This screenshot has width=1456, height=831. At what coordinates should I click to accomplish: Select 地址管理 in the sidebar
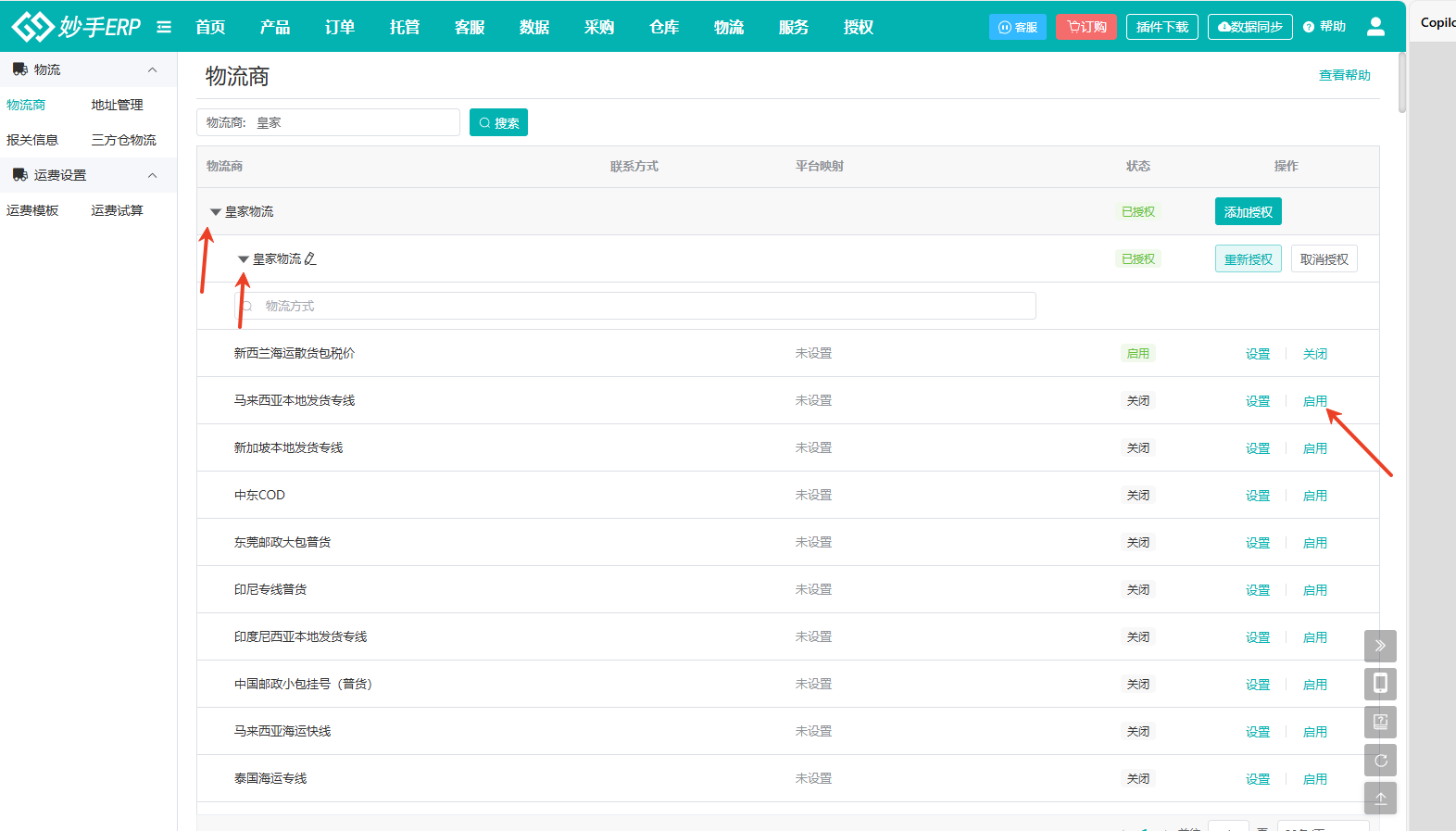coord(117,105)
